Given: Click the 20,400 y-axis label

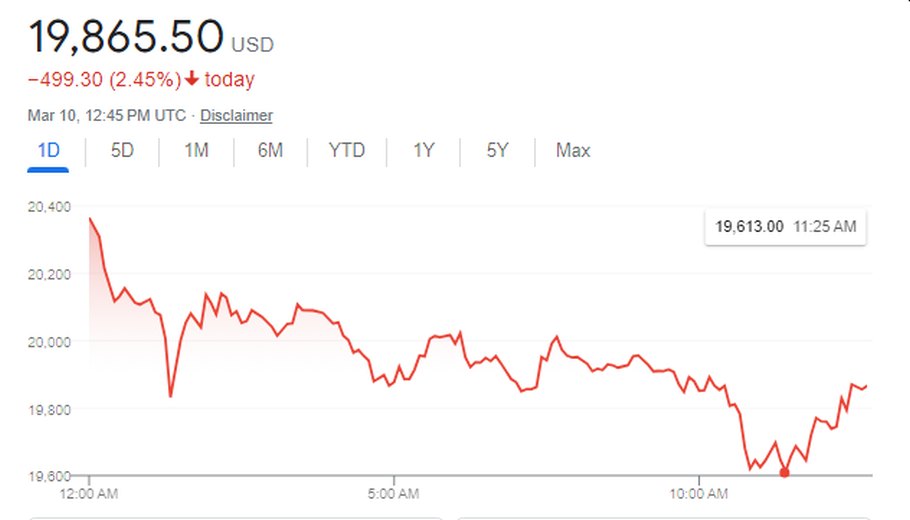Looking at the screenshot, I should coord(48,207).
